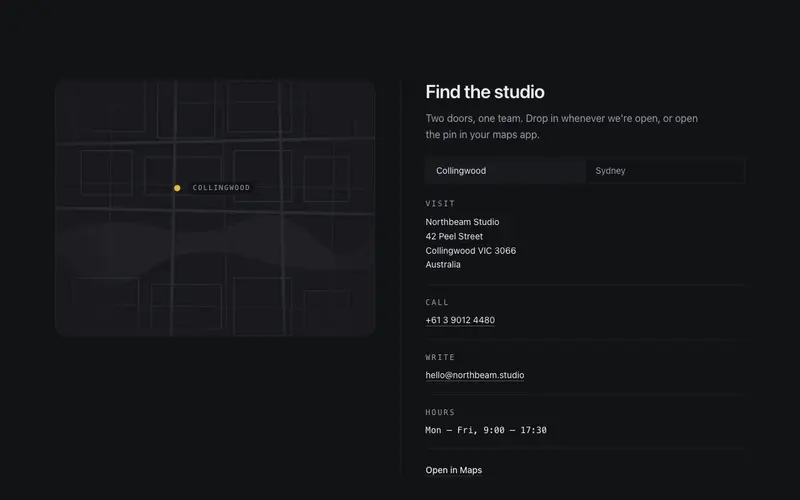Screen dimensions: 800x500
Task: Select 'Collingwood VIC 3066' address line
Action: pyautogui.click(x=470, y=251)
